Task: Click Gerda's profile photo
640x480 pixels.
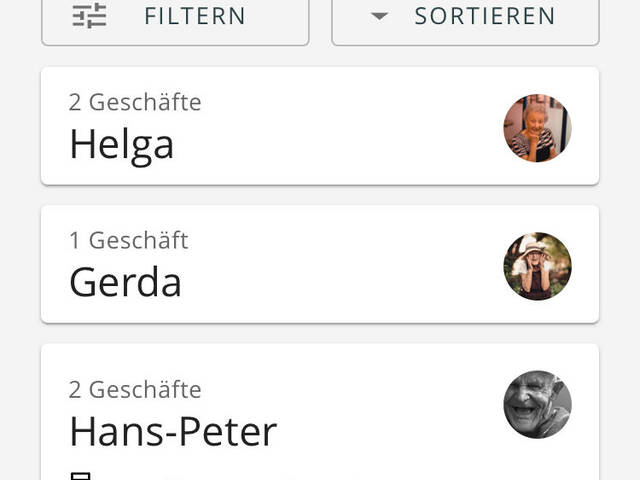Action: pos(537,266)
